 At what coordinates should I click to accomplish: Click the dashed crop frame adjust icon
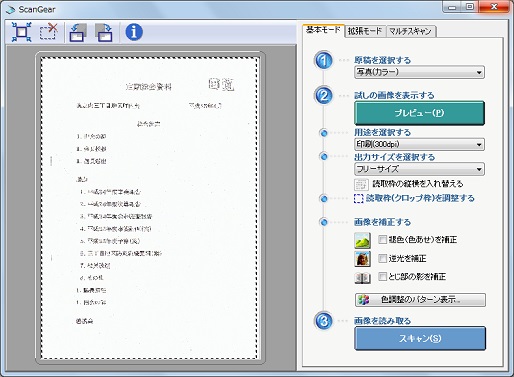pos(359,199)
